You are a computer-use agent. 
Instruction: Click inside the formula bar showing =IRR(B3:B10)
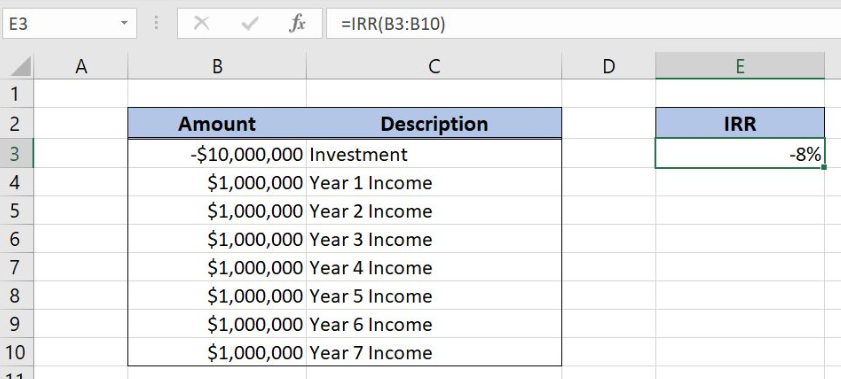click(x=584, y=24)
